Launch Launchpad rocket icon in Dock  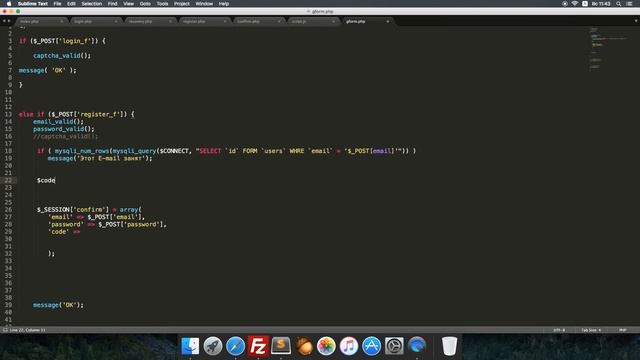click(213, 346)
